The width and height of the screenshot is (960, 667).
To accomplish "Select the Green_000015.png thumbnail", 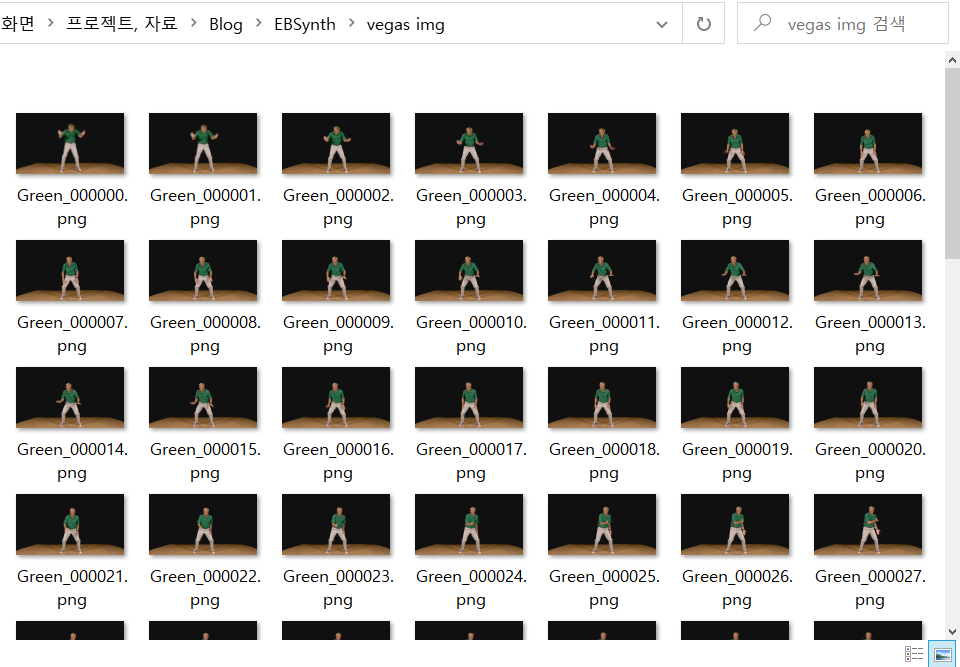I will tap(203, 398).
